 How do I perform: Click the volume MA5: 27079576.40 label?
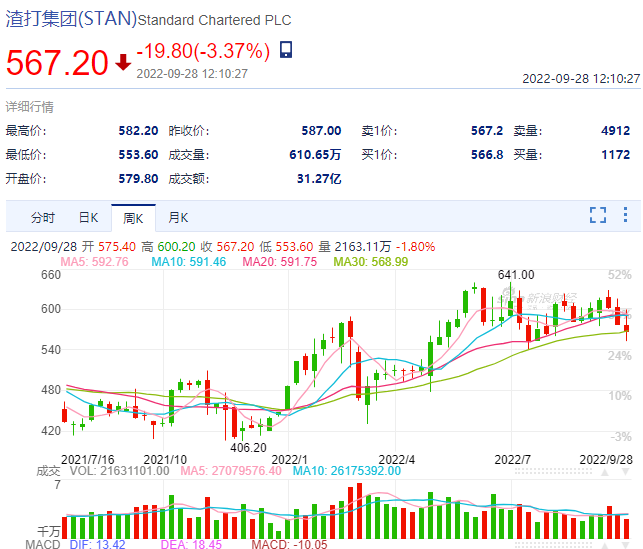(231, 471)
